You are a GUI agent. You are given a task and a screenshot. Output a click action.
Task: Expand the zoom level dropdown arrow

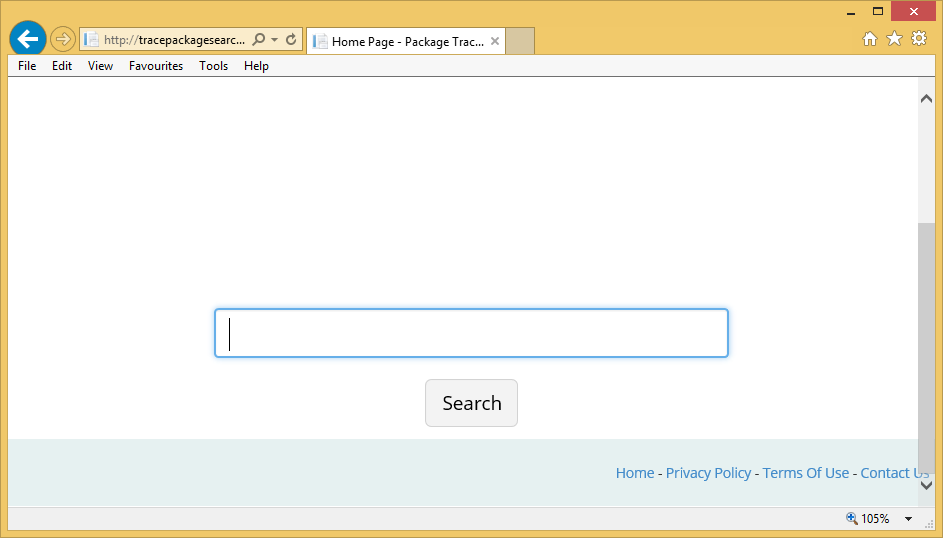coord(908,519)
